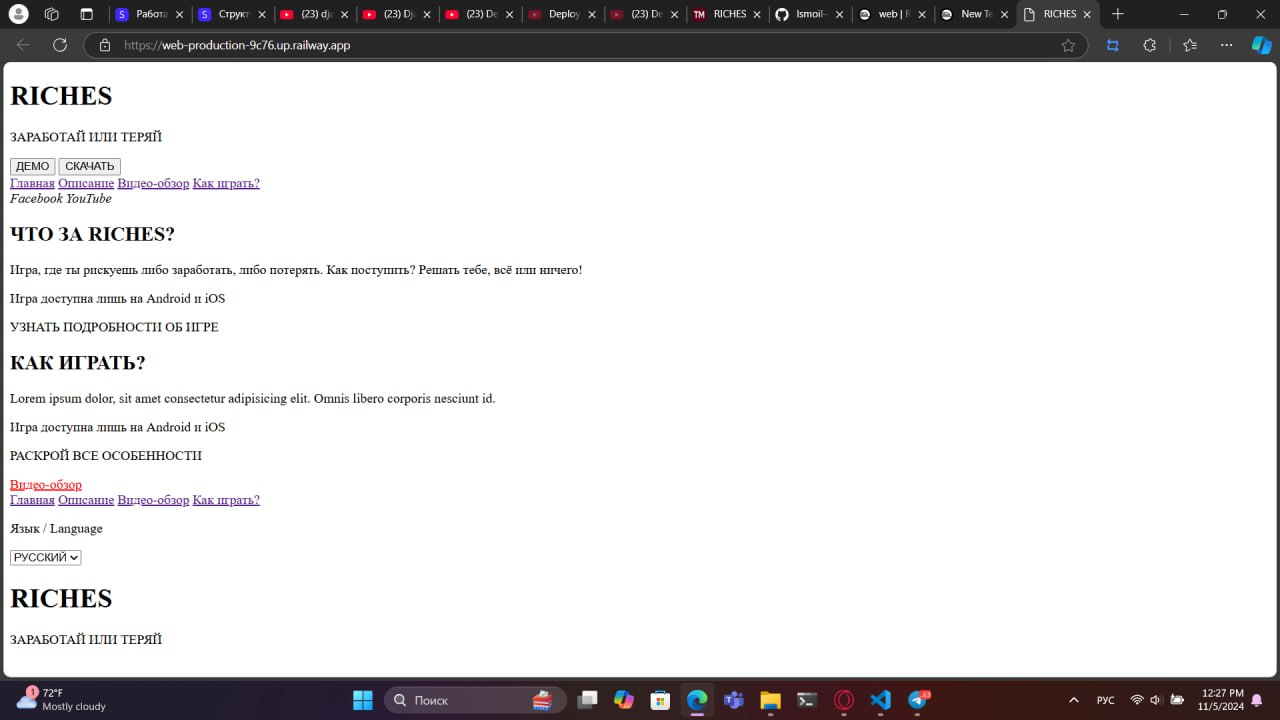1280x720 pixels.
Task: Open the Workspaces icon in Edge
Action: tap(52, 14)
